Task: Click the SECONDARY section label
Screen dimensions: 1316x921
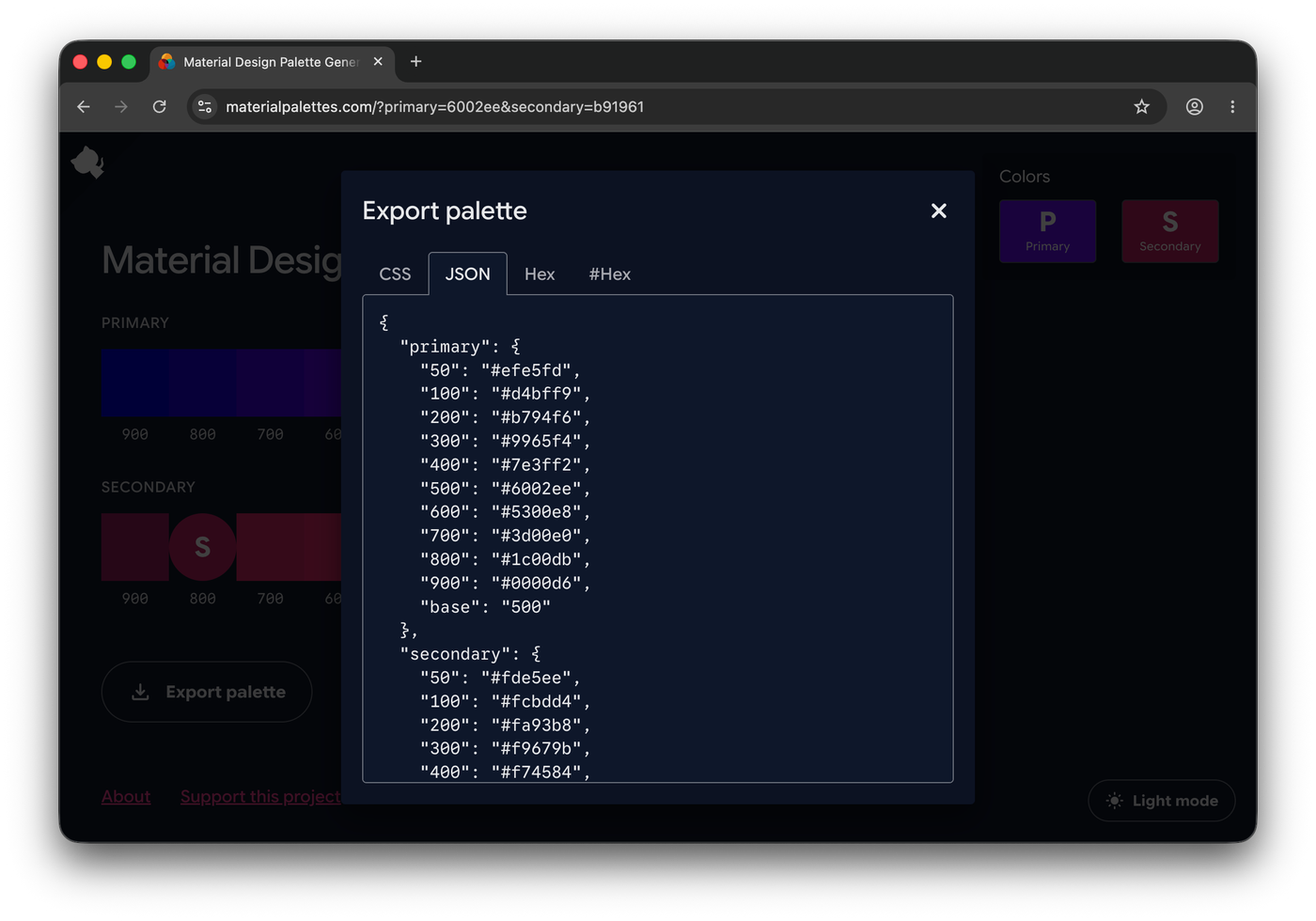Action: 149,487
